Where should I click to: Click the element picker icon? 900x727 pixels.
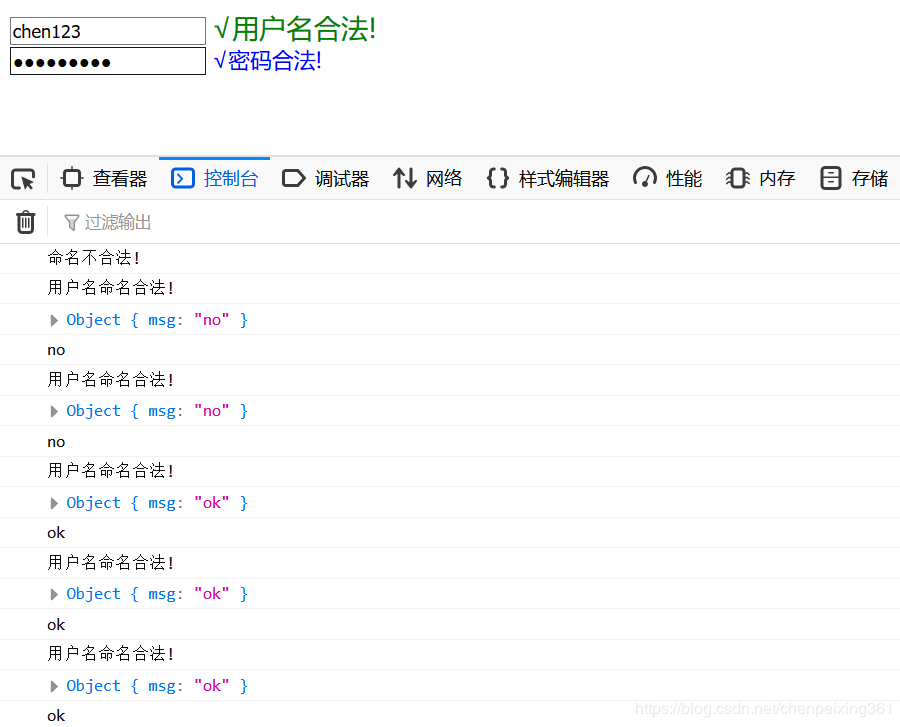[x=23, y=179]
